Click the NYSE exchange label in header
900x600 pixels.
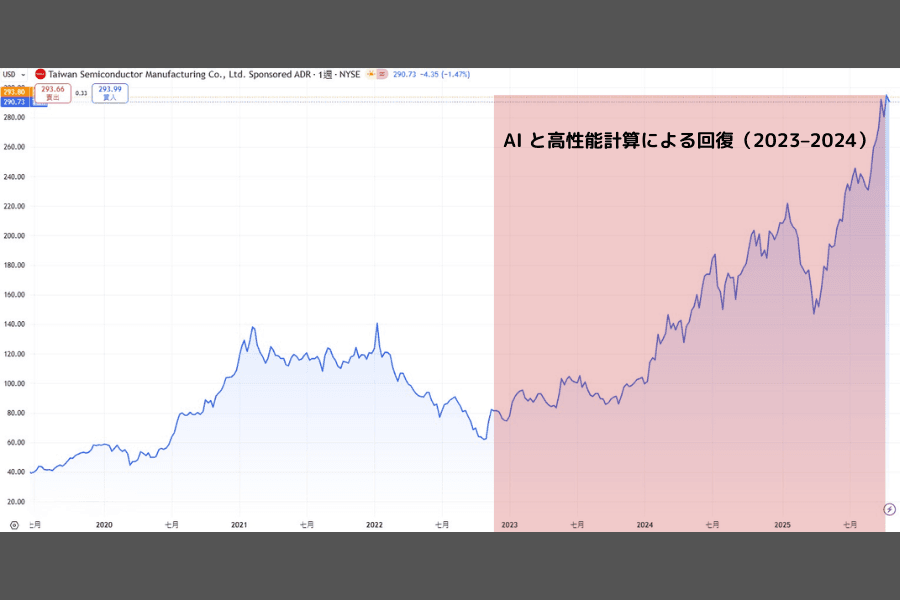(x=350, y=75)
